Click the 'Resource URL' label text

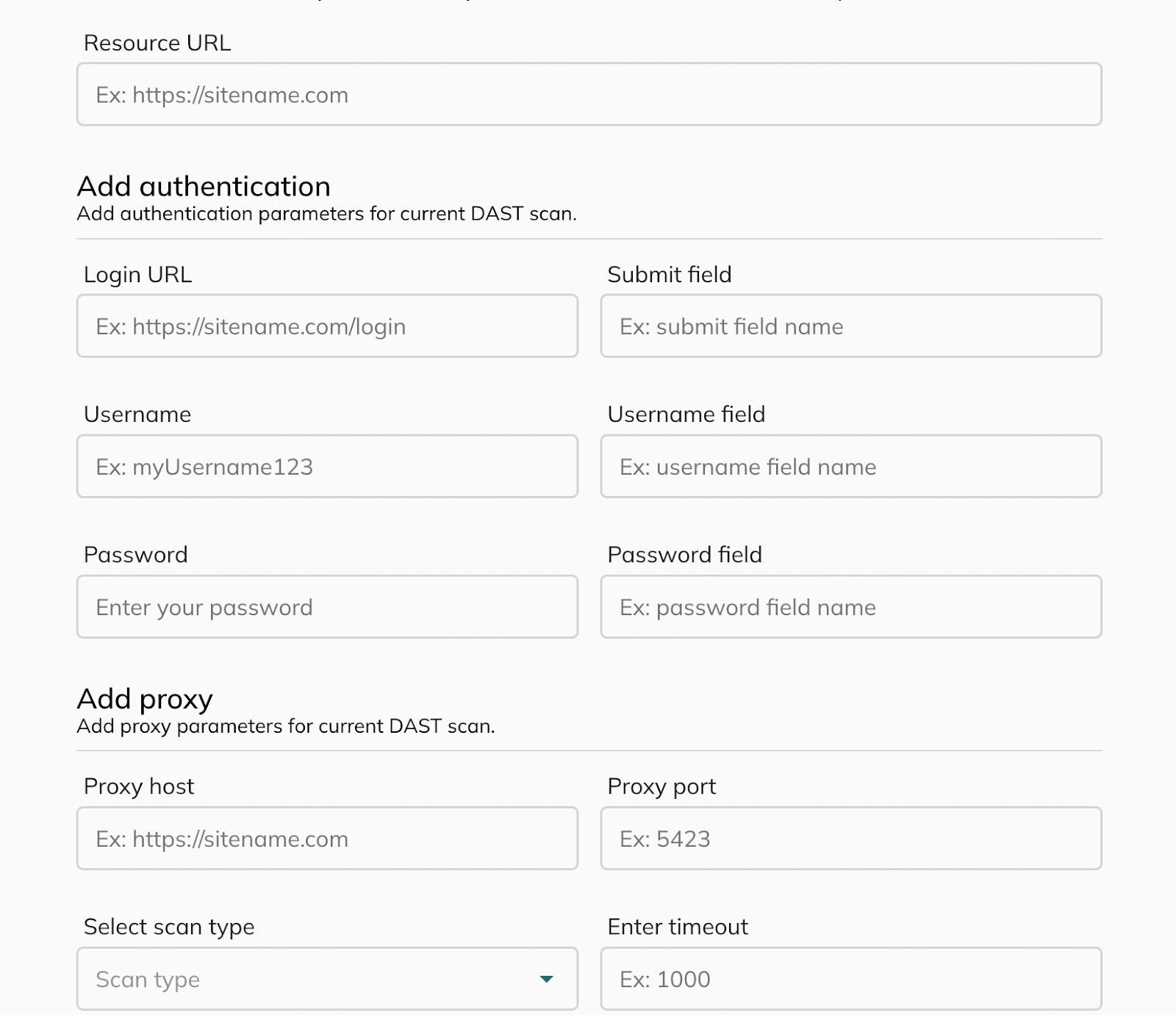click(157, 43)
